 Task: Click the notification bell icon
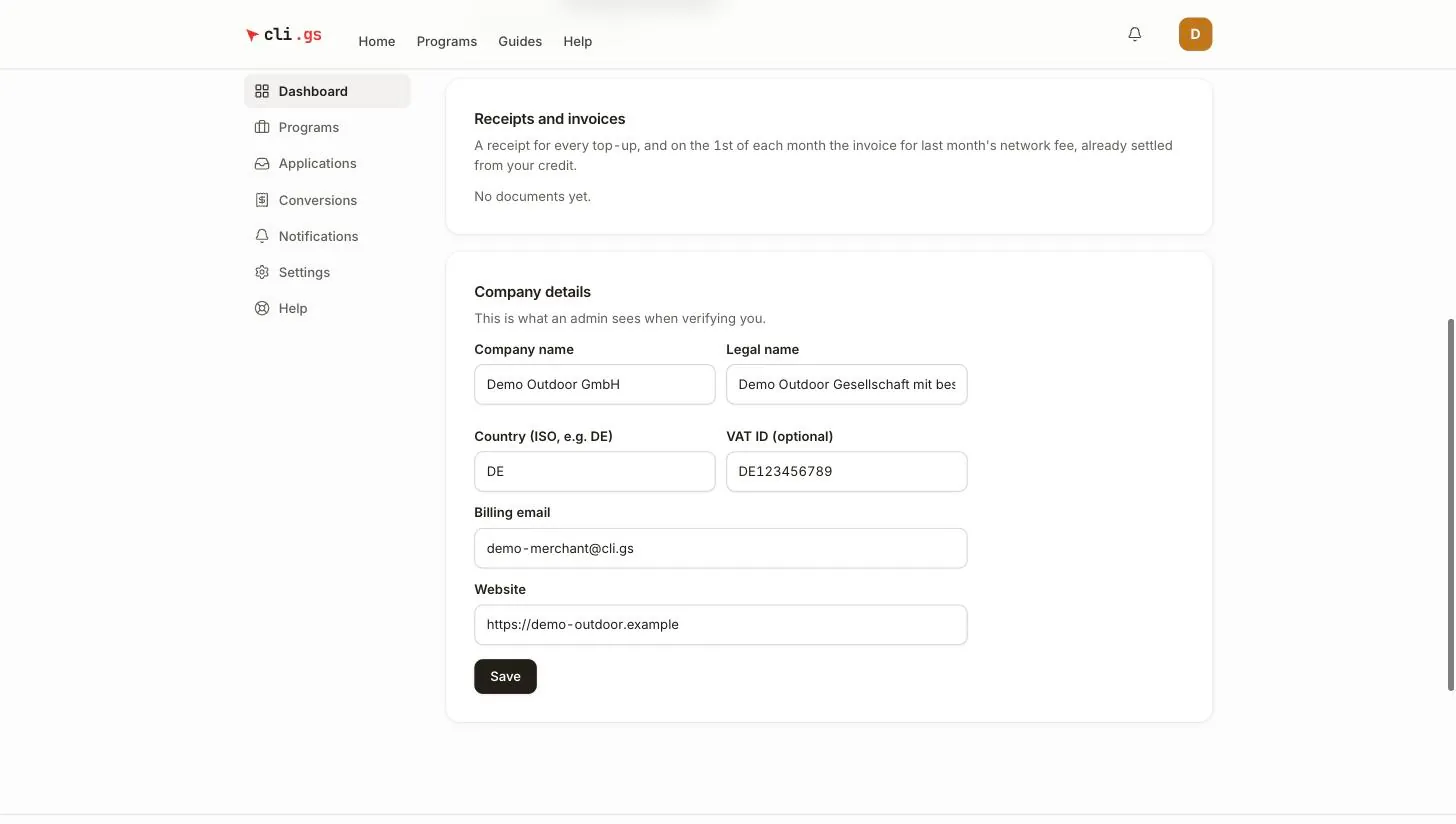click(x=1134, y=34)
